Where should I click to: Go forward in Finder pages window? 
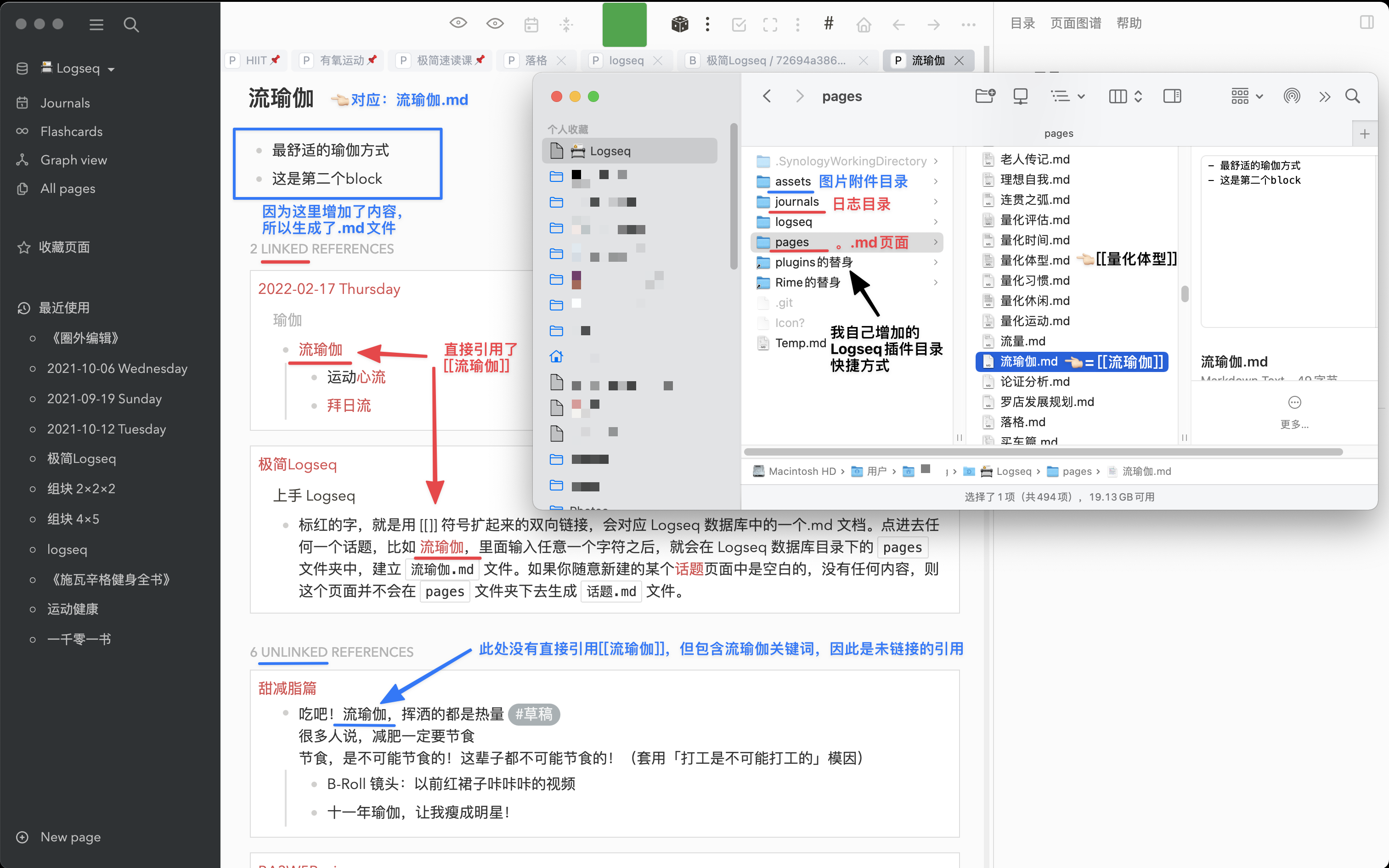800,96
